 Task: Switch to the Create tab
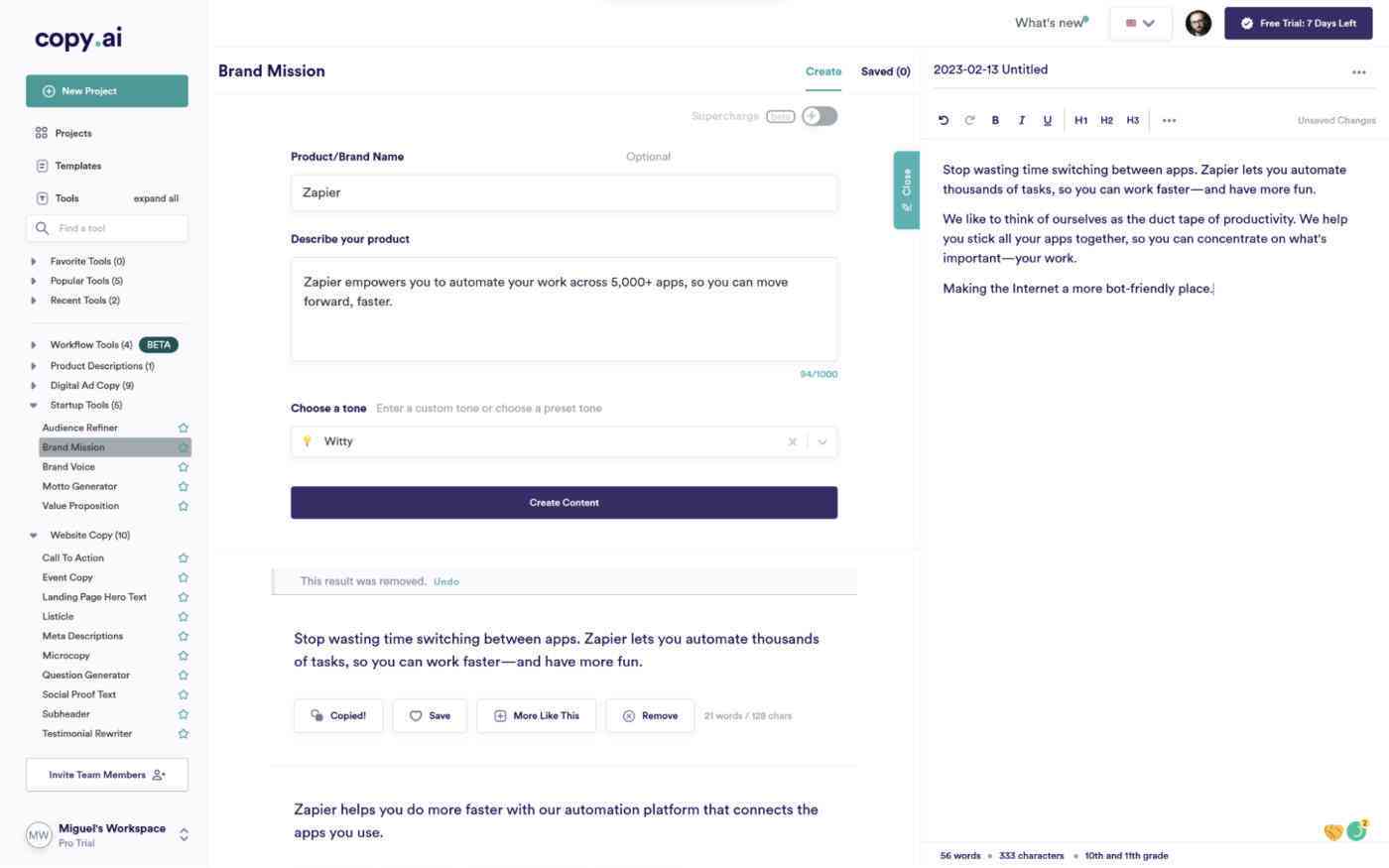click(x=823, y=71)
